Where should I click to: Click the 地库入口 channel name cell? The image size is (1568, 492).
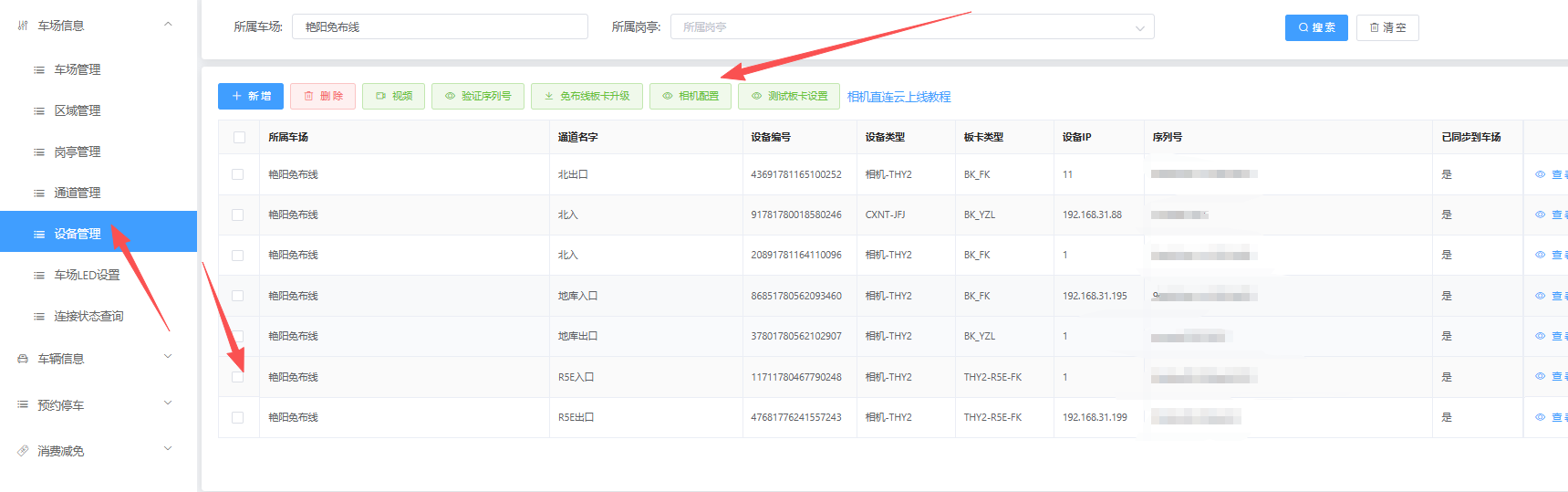[578, 296]
